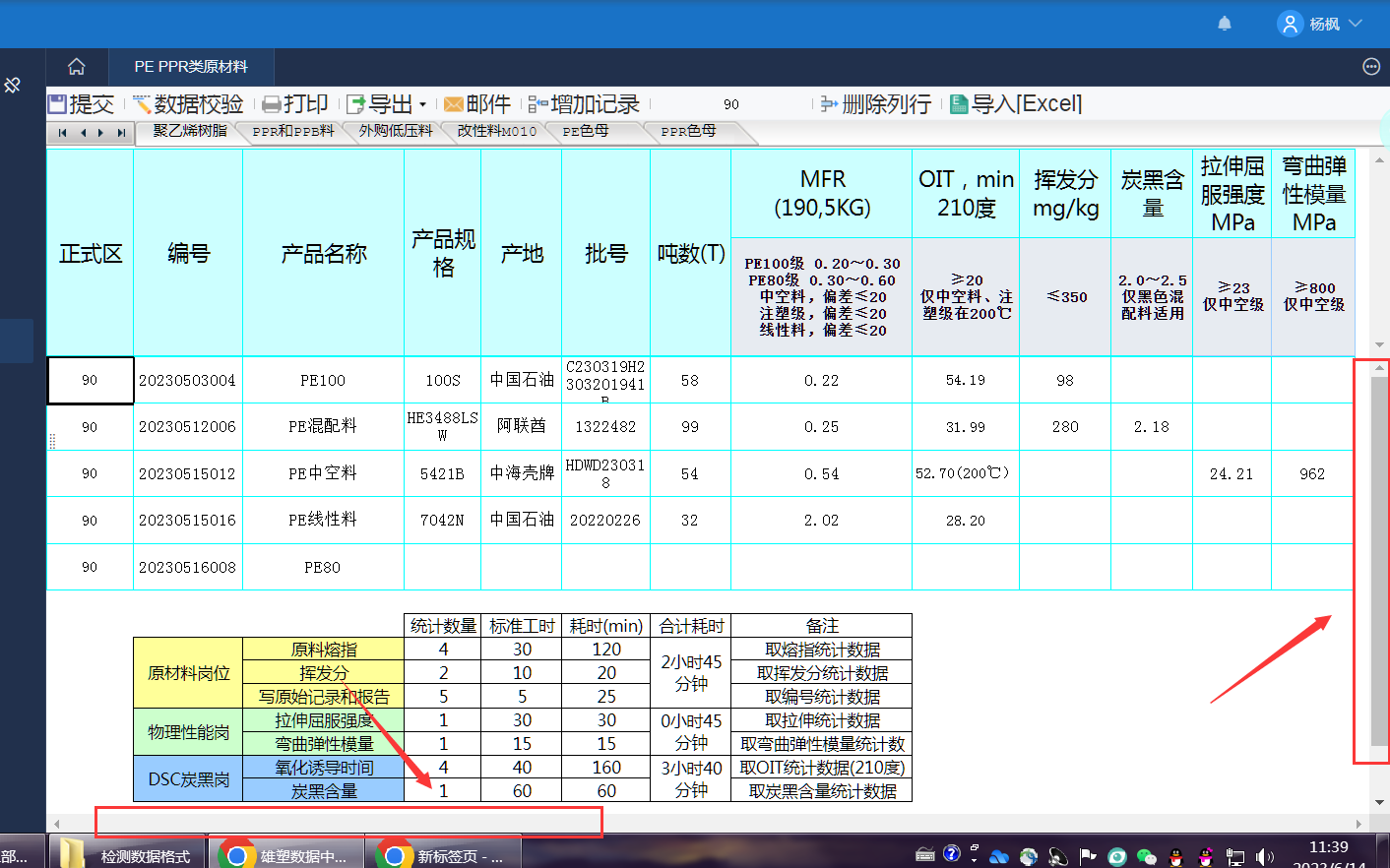Viewport: 1390px width, 868px height.
Task: Select cell PE中空料
Action: click(323, 473)
